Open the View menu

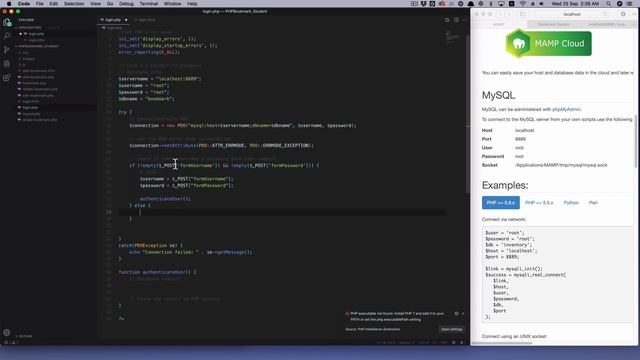(96, 4)
